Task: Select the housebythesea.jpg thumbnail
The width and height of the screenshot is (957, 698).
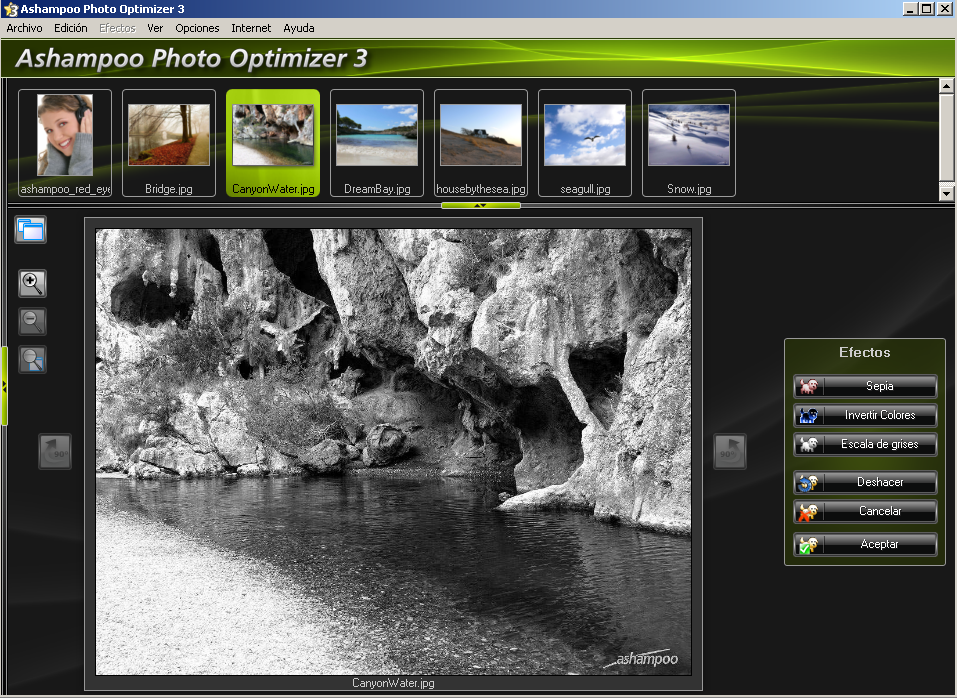Action: point(481,143)
